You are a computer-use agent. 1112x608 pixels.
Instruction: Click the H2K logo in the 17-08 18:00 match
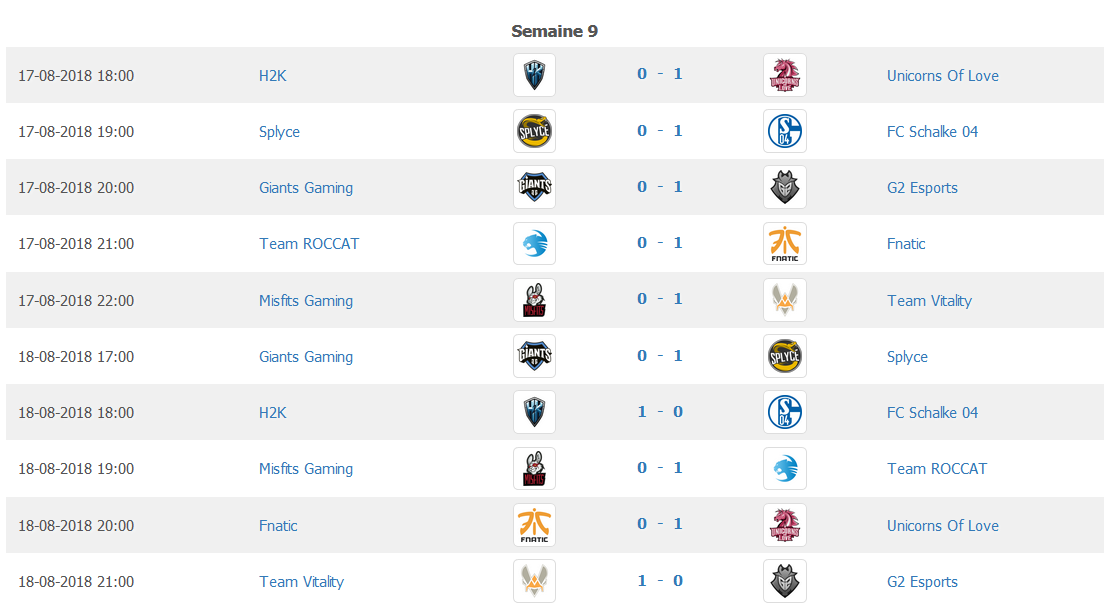click(x=534, y=75)
